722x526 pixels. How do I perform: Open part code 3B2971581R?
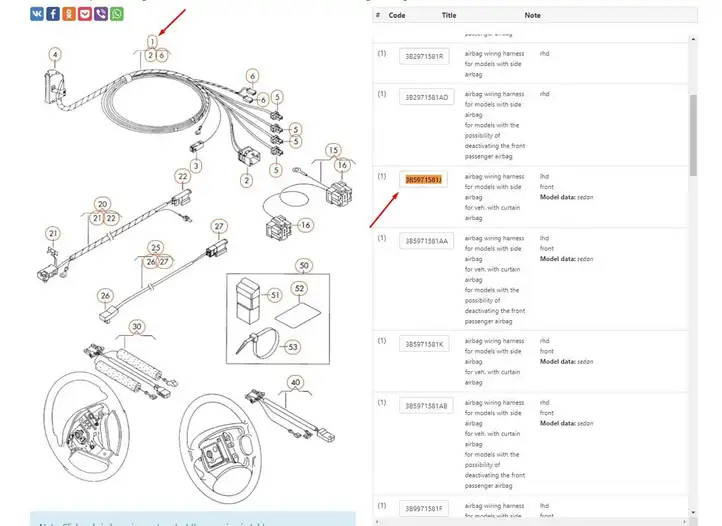coord(425,57)
